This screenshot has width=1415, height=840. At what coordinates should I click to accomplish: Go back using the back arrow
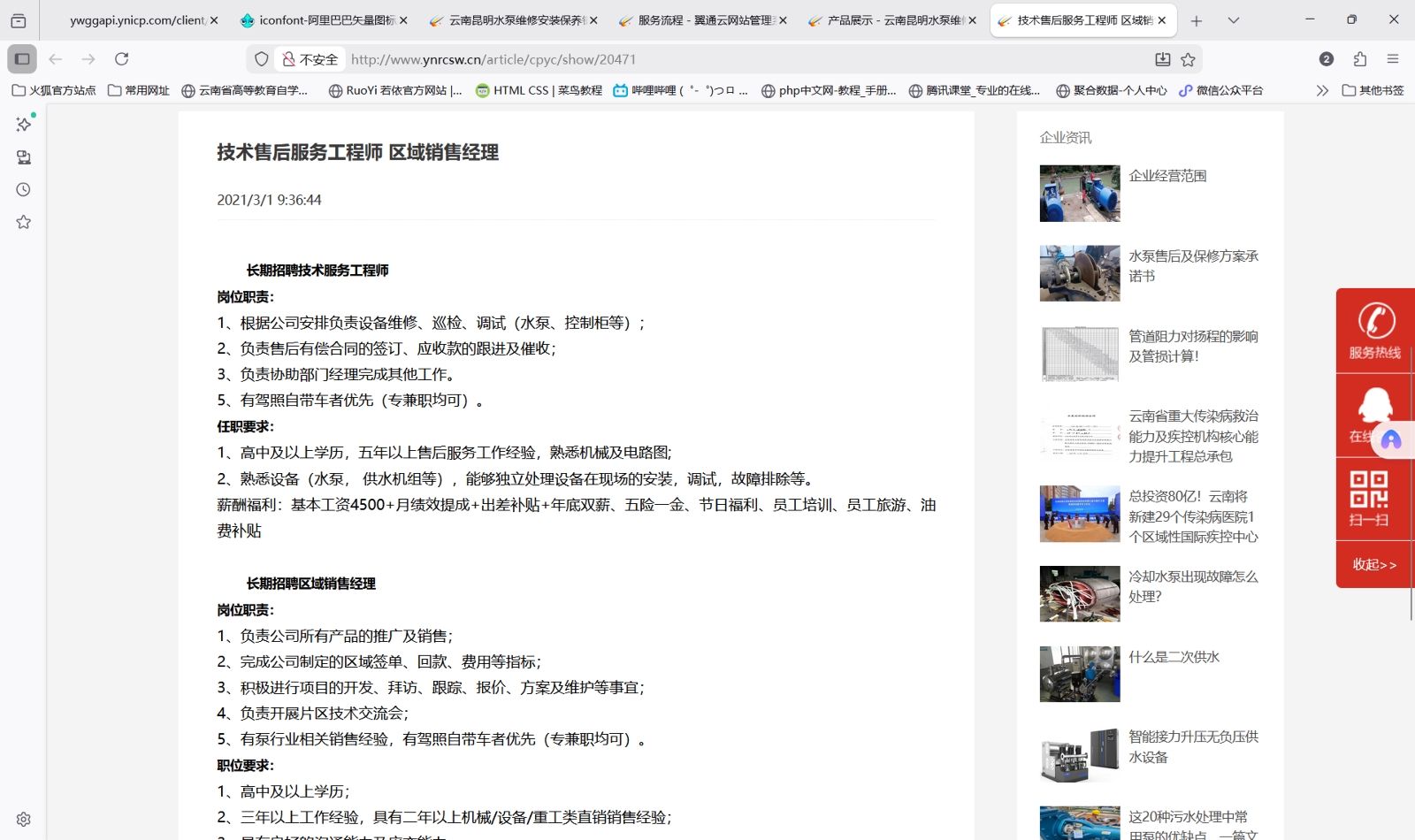tap(56, 59)
